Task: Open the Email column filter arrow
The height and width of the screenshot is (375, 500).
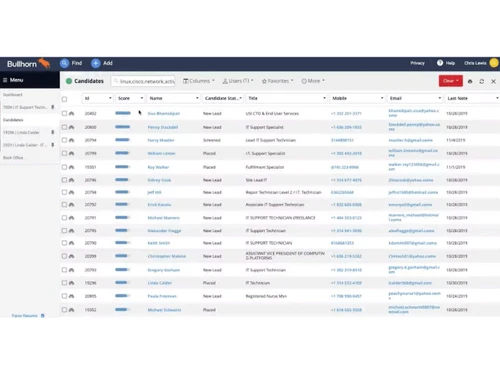Action: click(x=440, y=98)
